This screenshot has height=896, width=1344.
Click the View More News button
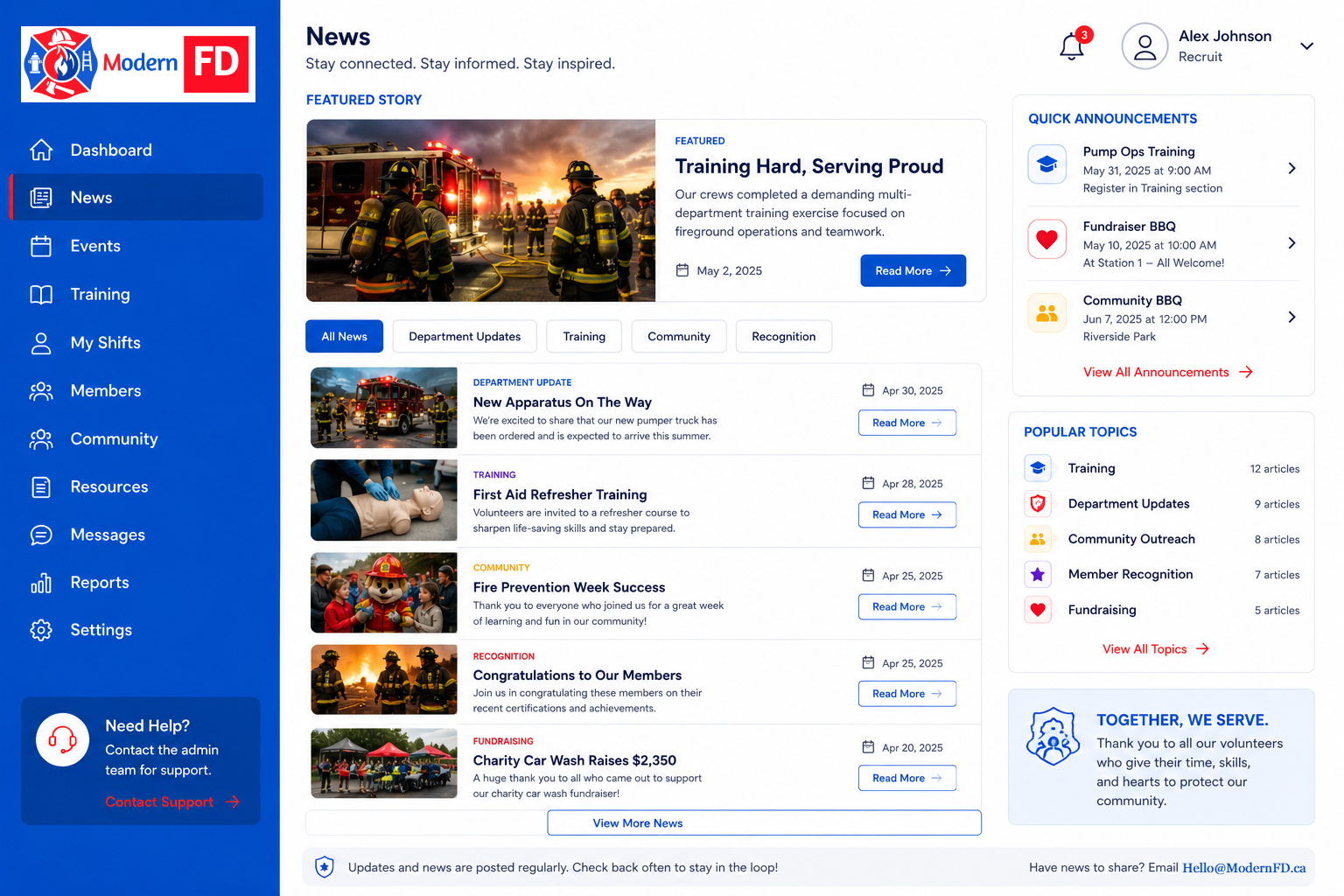click(x=764, y=822)
